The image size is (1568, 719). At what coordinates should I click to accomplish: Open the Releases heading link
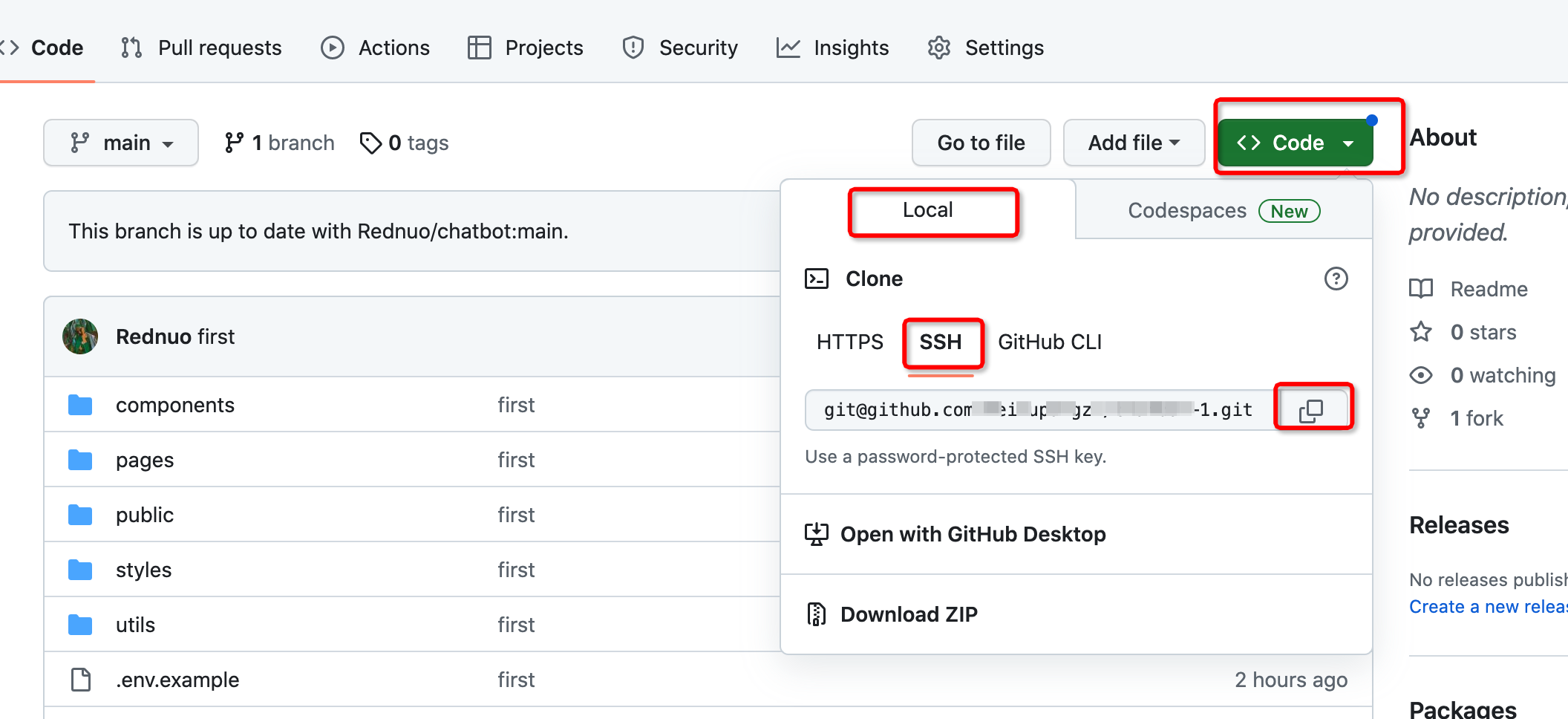click(x=1459, y=525)
